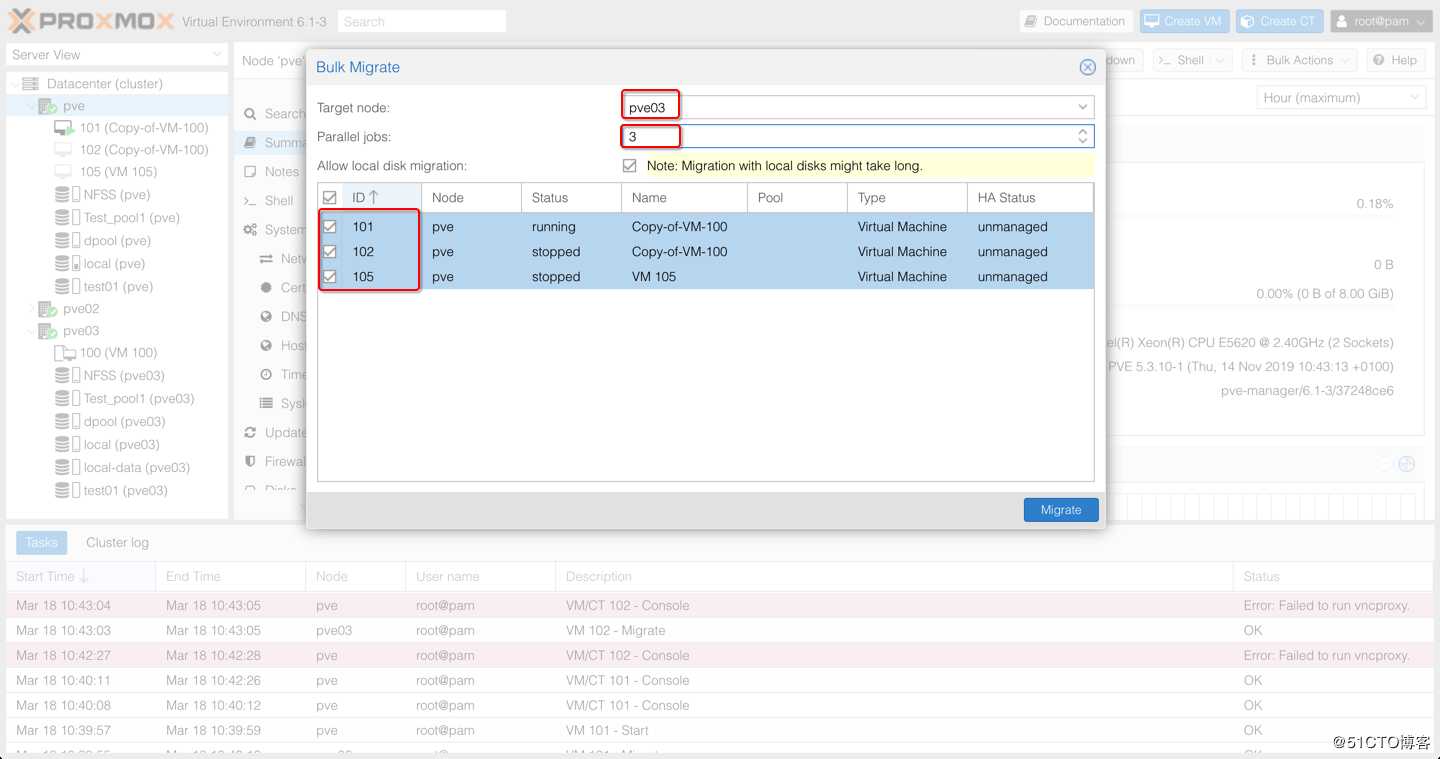Sort by the Pool column header

point(797,198)
